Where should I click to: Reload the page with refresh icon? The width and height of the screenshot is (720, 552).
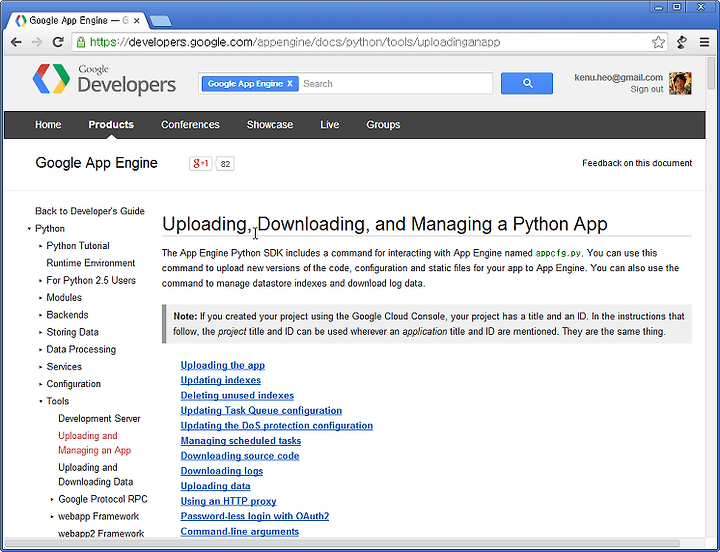[58, 42]
